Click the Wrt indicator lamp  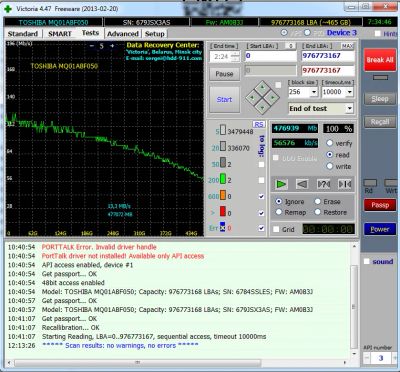point(391,183)
